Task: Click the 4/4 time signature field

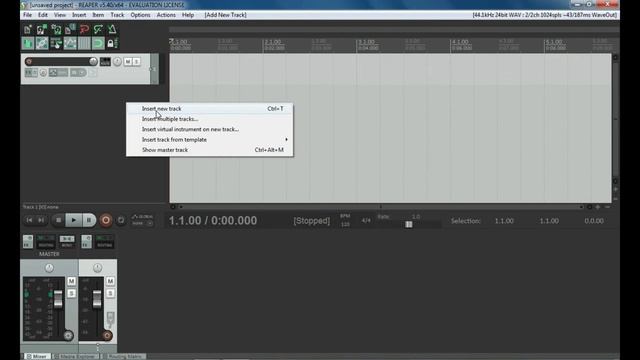Action: [x=366, y=220]
